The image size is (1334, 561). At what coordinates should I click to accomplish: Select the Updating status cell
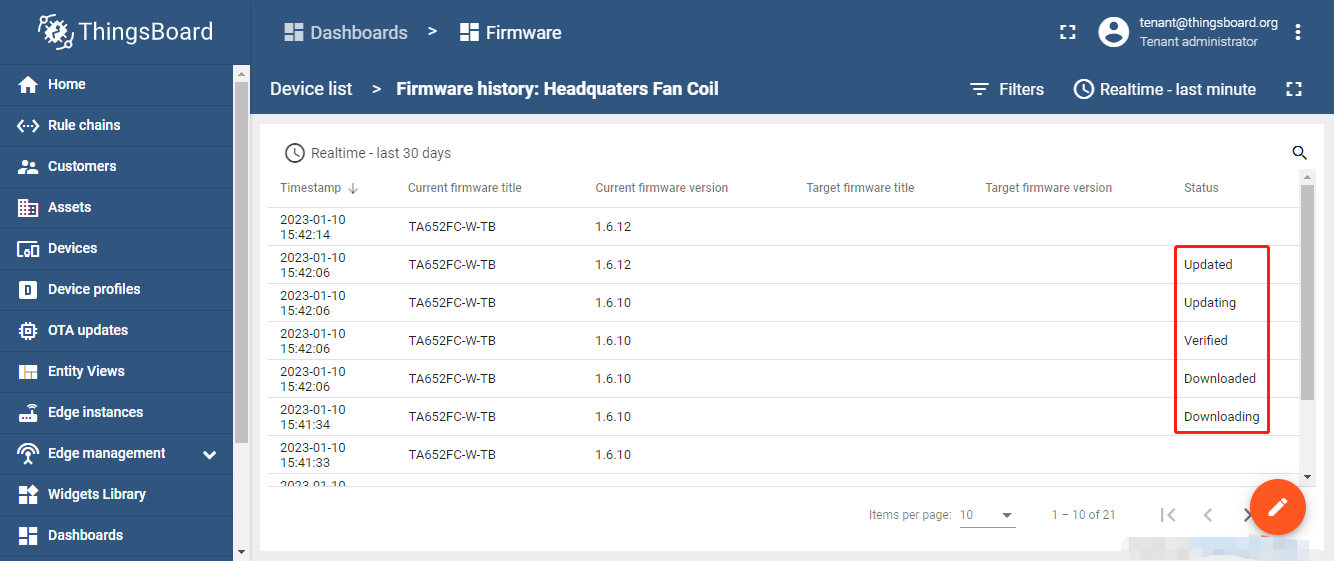pos(1210,303)
